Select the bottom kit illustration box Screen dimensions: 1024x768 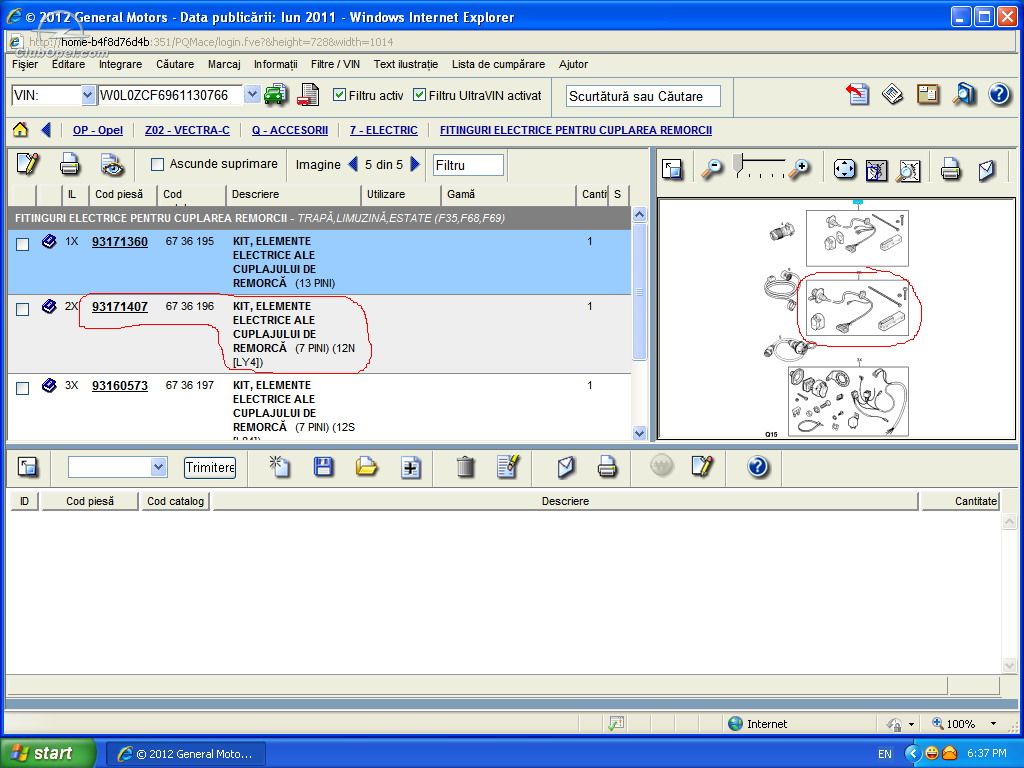(x=848, y=400)
